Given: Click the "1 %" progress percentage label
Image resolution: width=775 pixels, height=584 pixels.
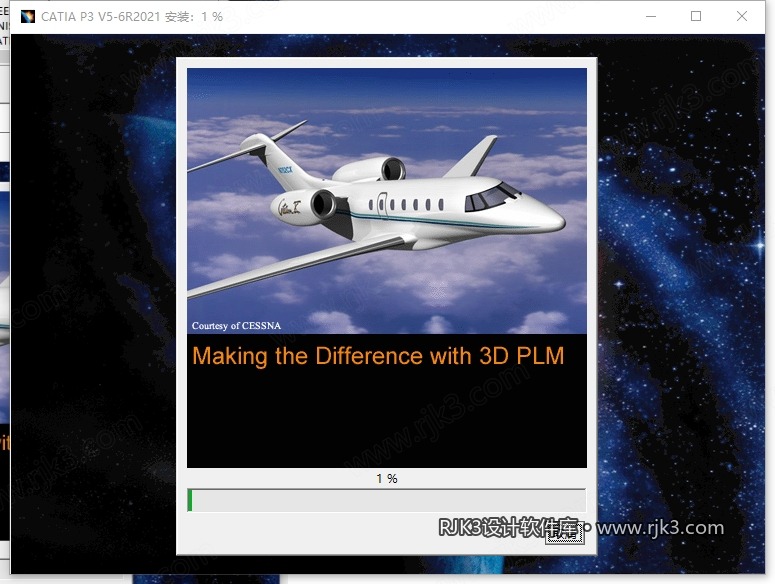Looking at the screenshot, I should click(x=387, y=478).
